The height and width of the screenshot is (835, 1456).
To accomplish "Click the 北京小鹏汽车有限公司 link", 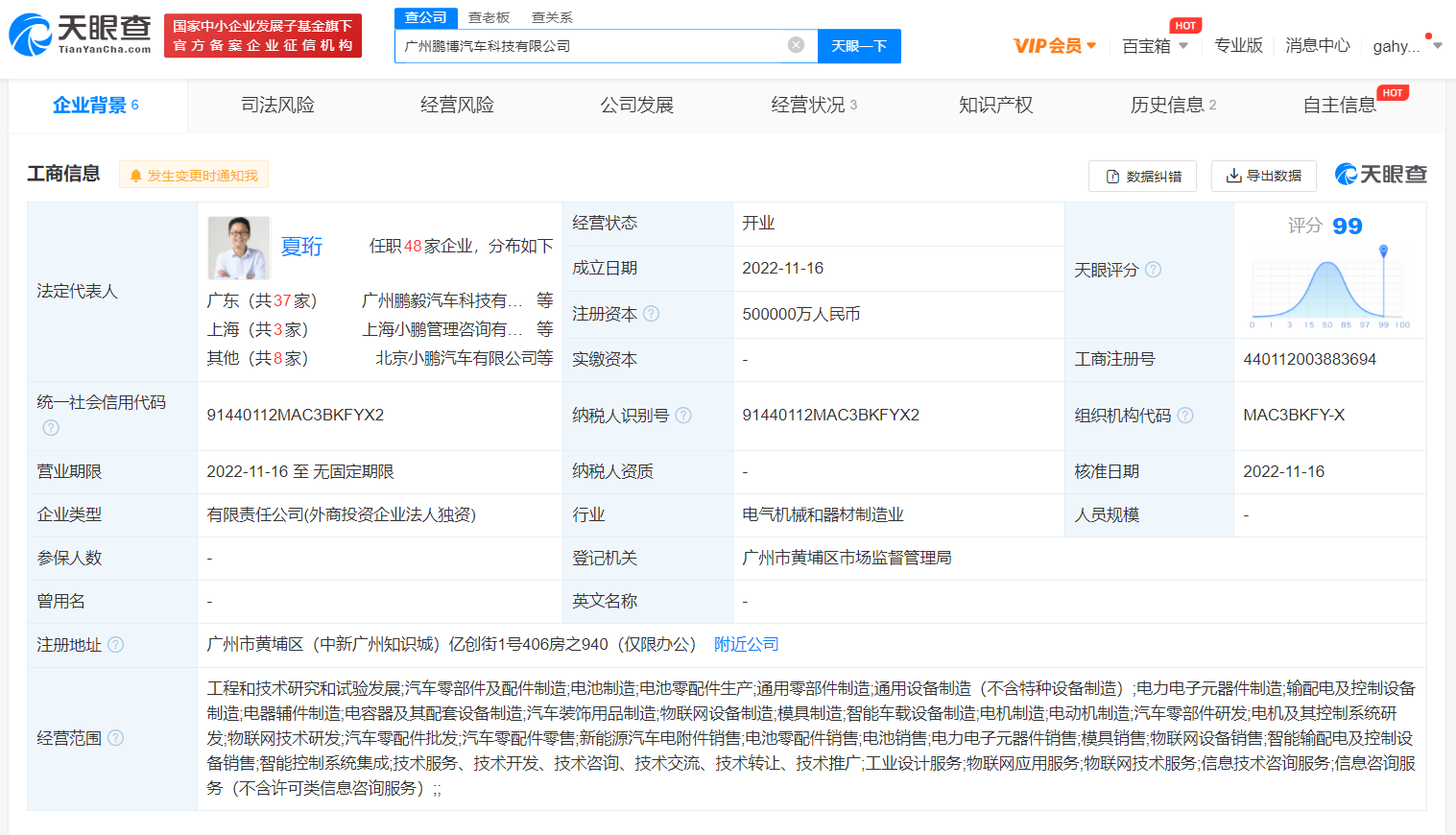I will coord(456,359).
